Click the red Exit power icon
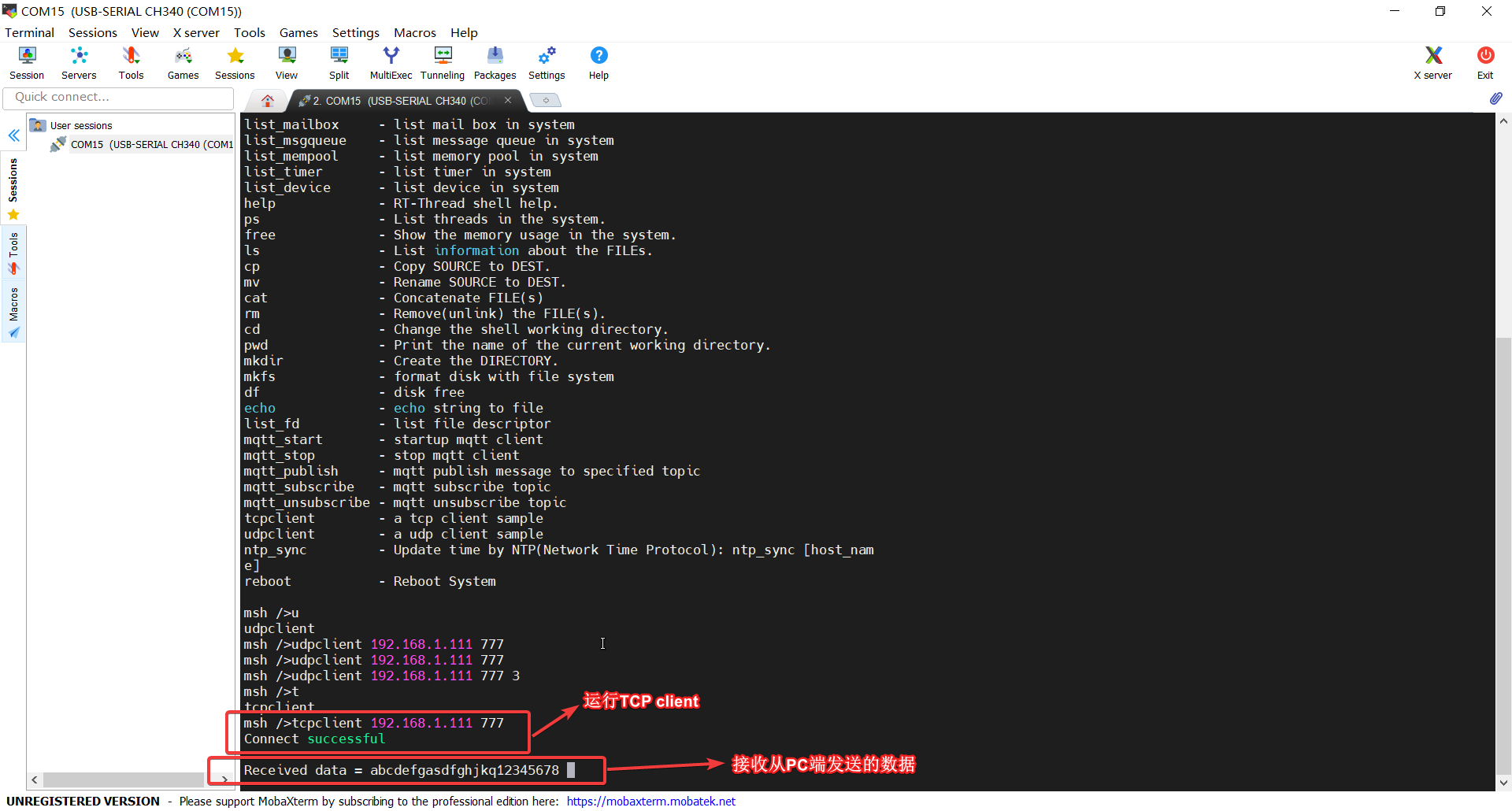1512x811 pixels. point(1485,63)
